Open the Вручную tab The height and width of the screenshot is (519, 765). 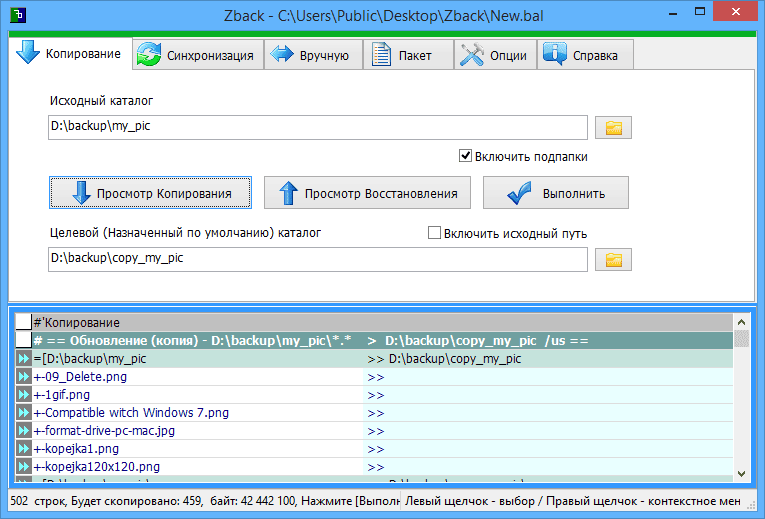(313, 55)
